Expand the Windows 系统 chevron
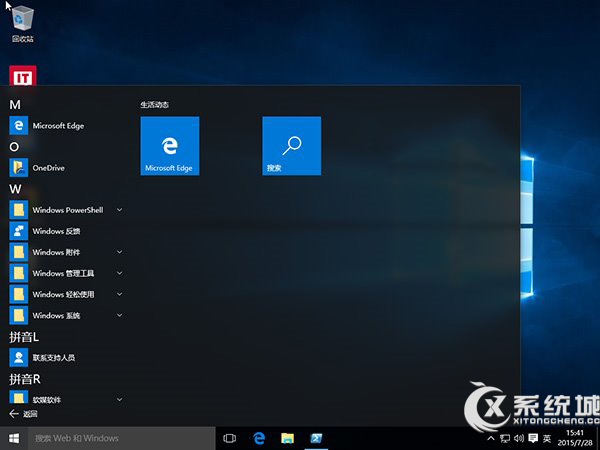 coord(119,315)
